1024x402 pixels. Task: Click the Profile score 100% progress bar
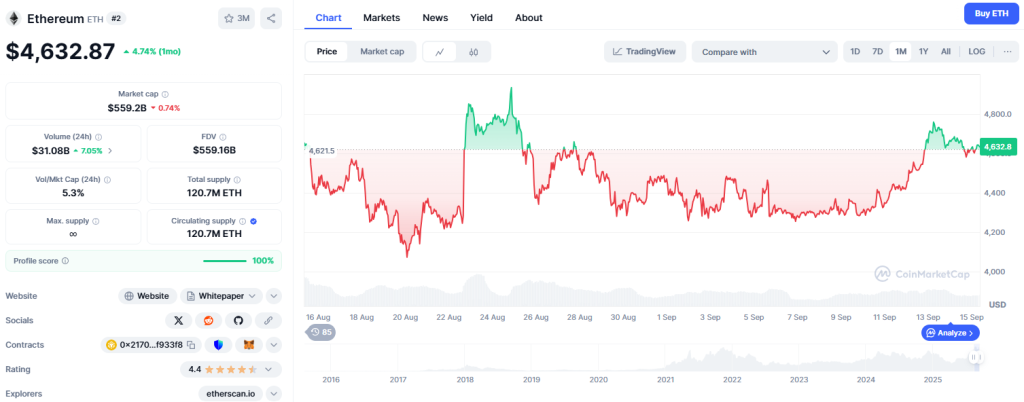click(225, 261)
